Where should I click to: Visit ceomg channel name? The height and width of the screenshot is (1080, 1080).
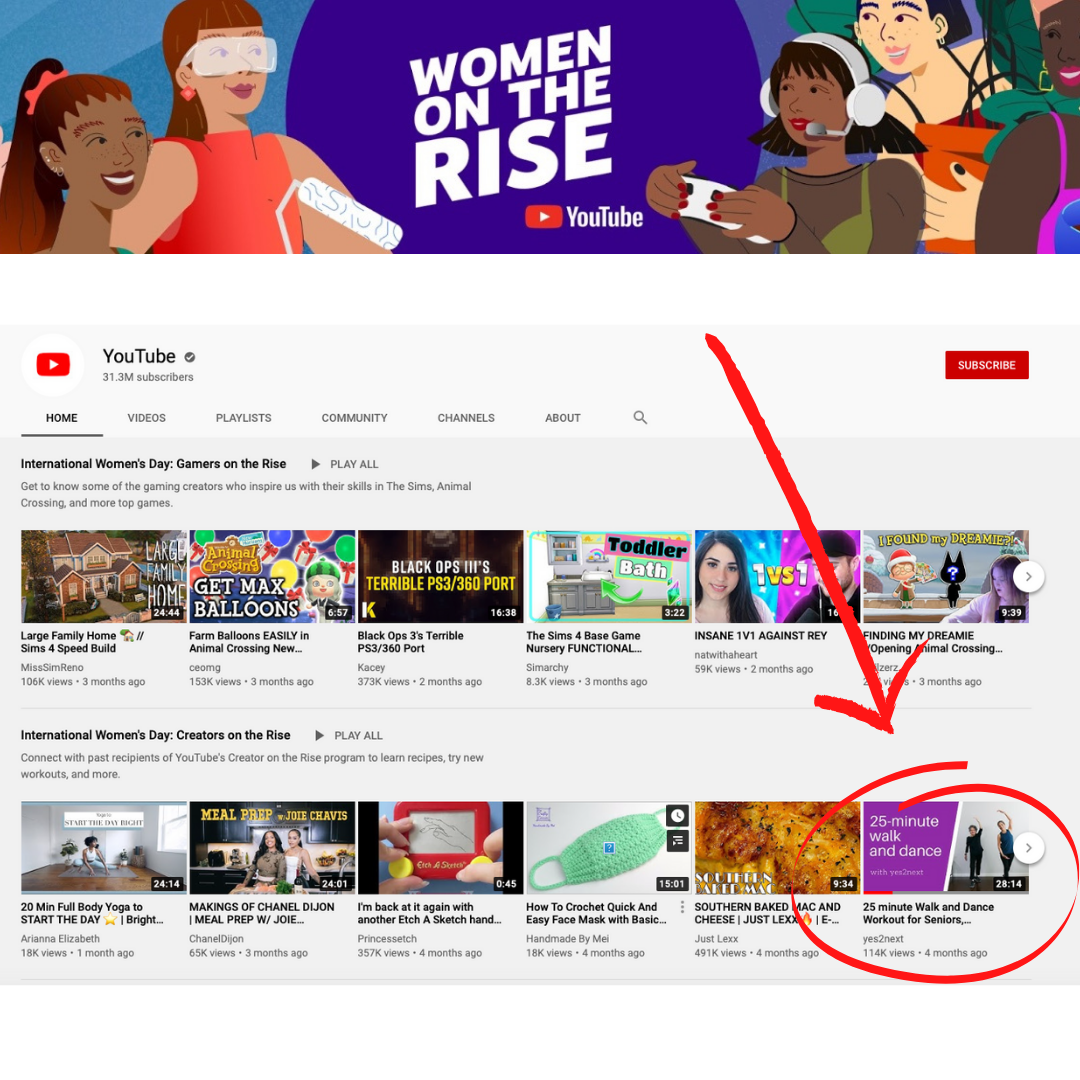tap(205, 667)
